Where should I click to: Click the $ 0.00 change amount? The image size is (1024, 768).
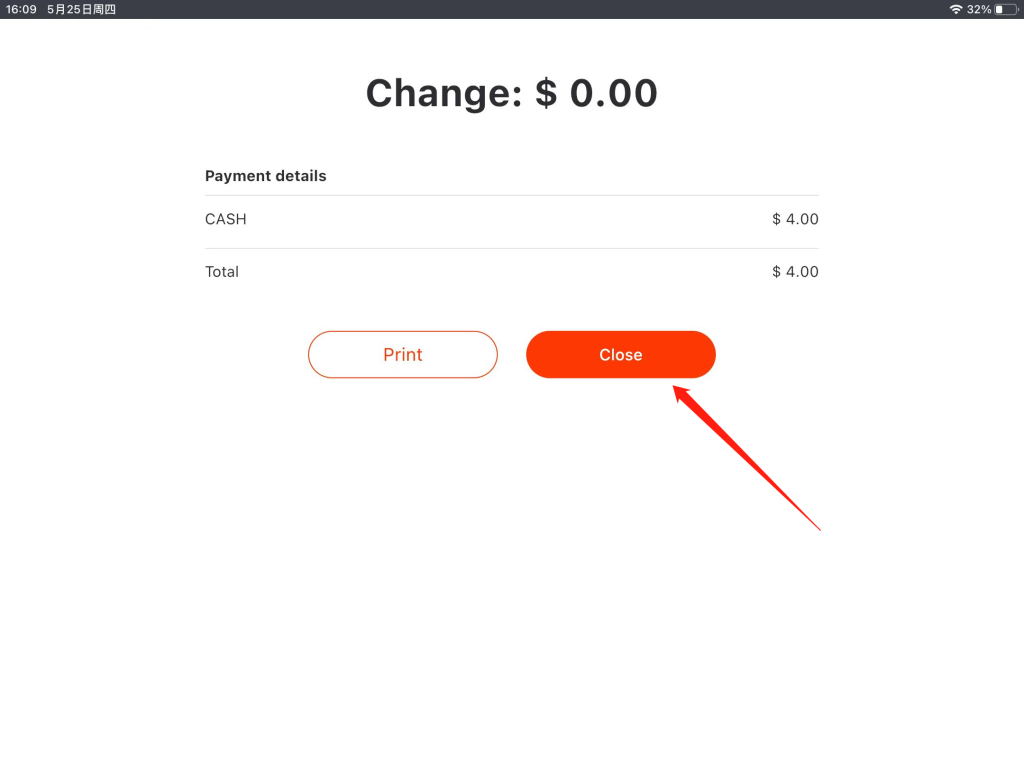[596, 93]
